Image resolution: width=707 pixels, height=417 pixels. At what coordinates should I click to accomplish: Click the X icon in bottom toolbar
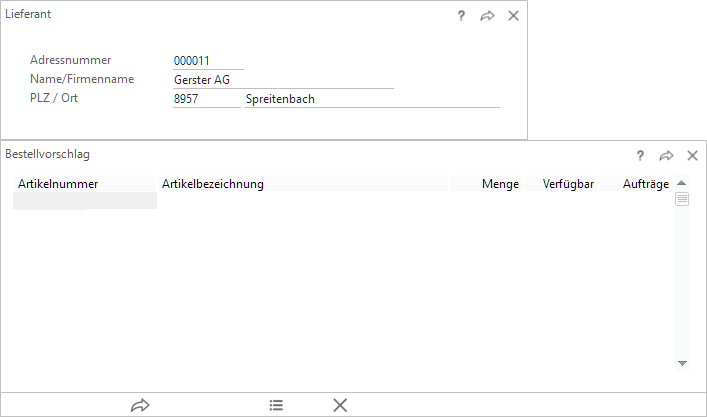click(340, 405)
